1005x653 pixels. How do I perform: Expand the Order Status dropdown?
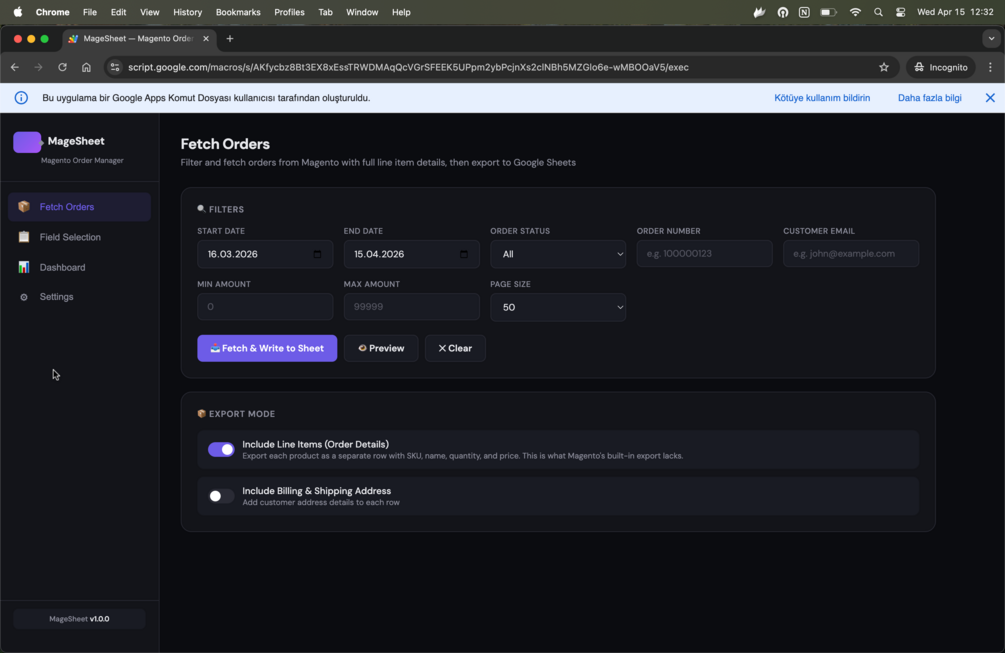pos(558,254)
